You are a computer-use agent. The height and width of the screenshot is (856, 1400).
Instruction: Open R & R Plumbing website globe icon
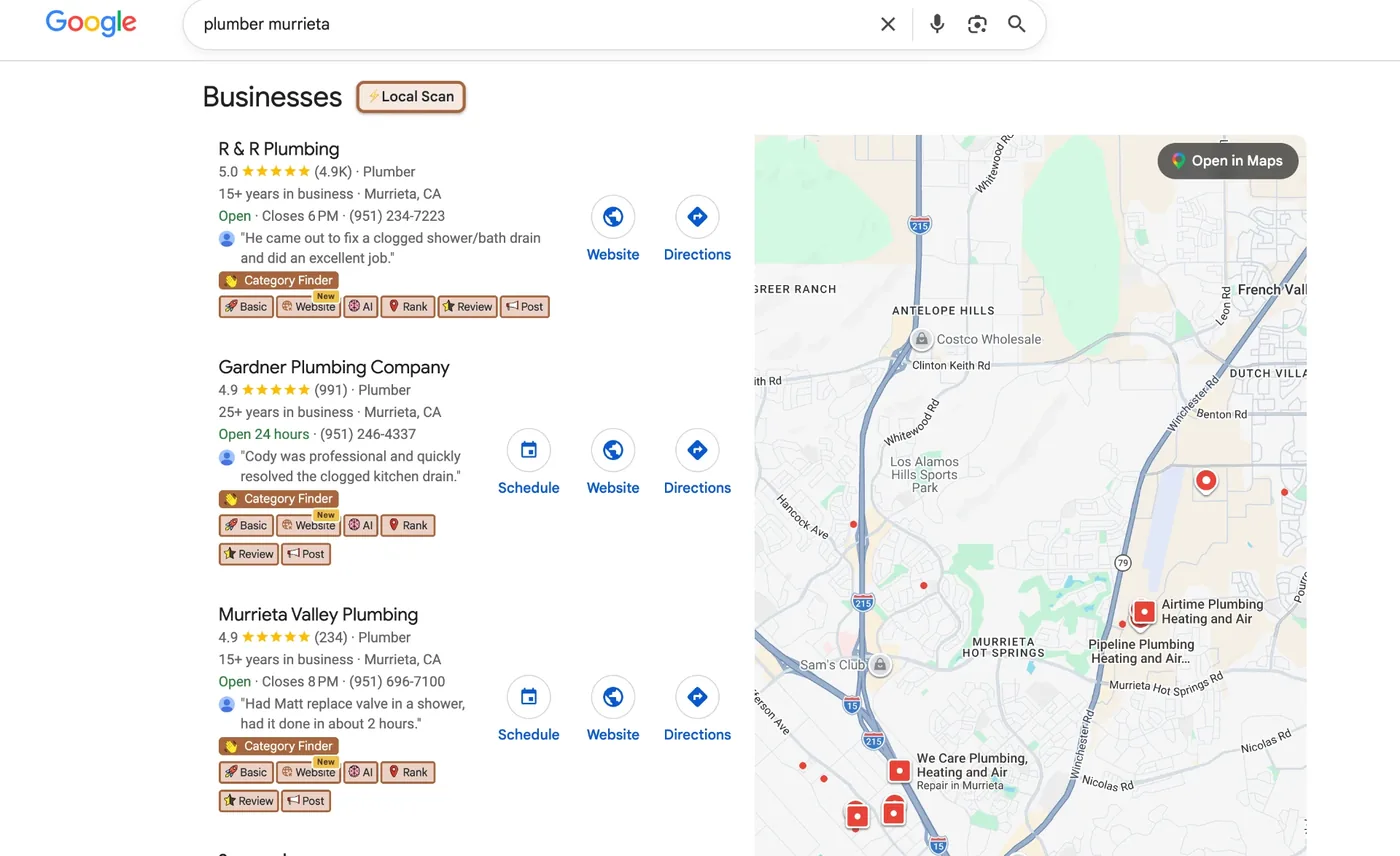pos(613,217)
